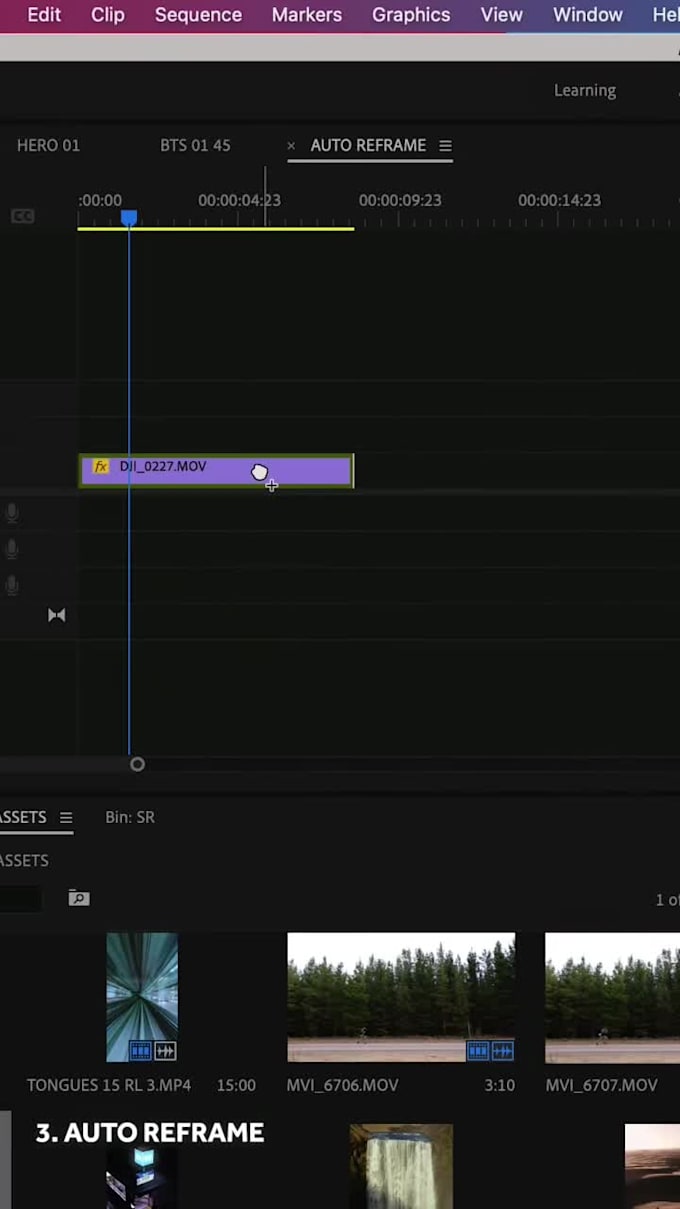This screenshot has width=680, height=1209.
Task: Click the blue playhead marker on ruler
Action: 129,218
